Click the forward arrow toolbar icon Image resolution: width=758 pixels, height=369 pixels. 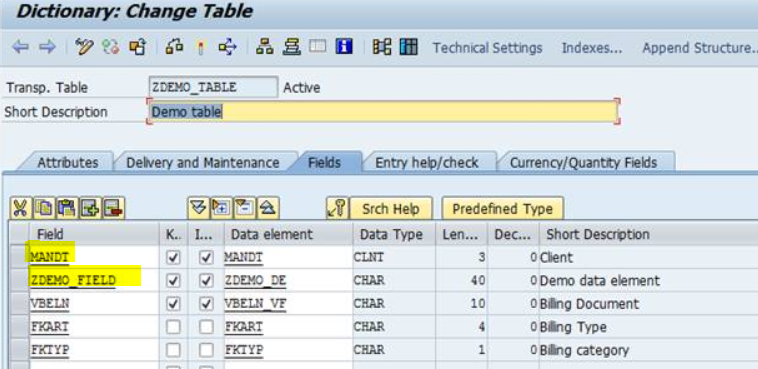[47, 47]
